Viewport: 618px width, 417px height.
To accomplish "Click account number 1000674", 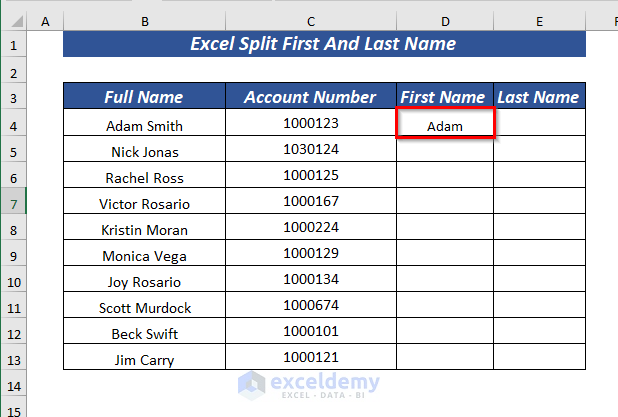I will pyautogui.click(x=311, y=305).
